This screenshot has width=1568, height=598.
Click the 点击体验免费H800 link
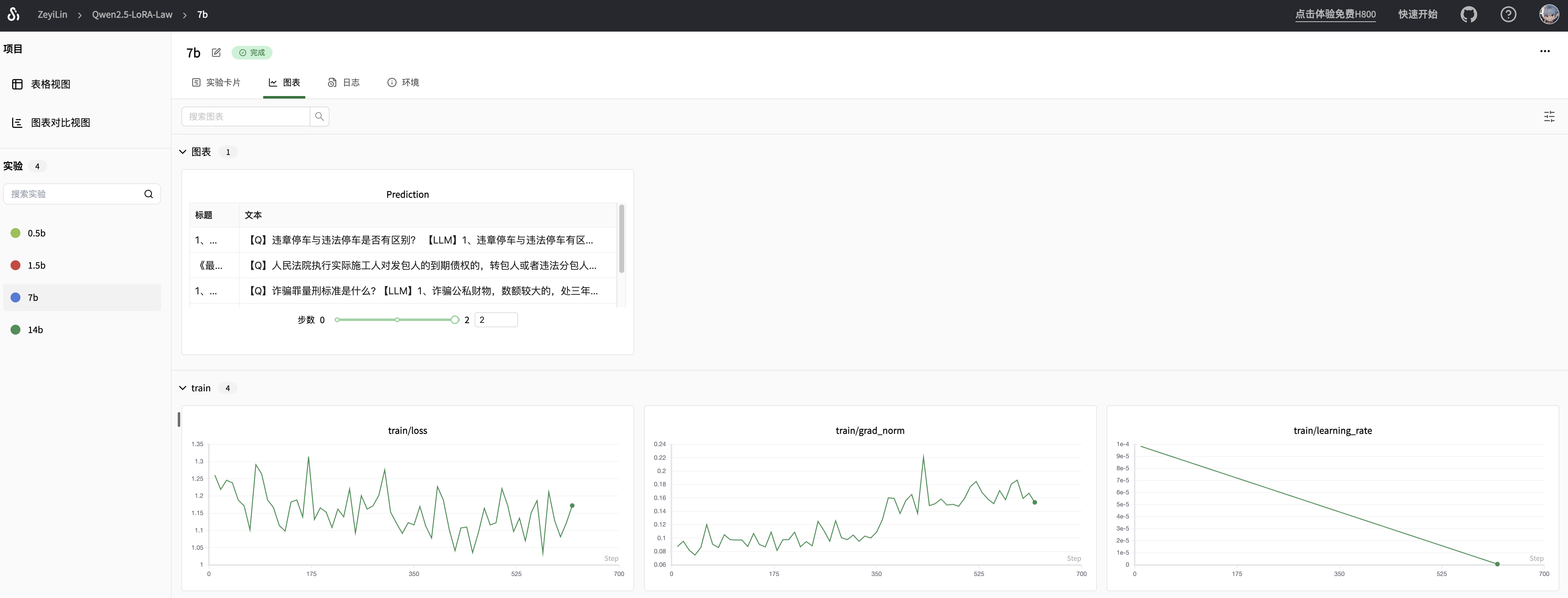click(x=1335, y=14)
